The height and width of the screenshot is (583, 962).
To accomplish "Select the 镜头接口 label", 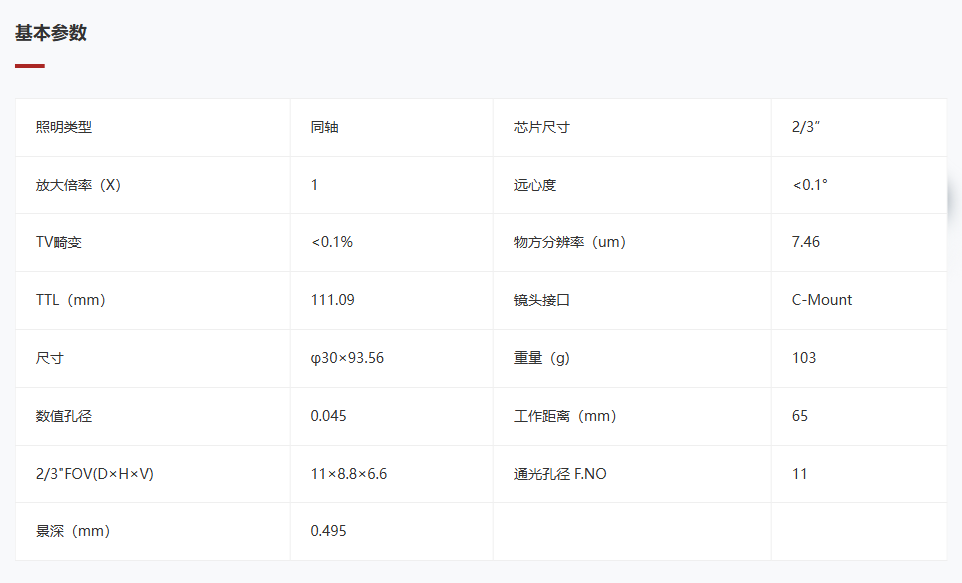I will 542,300.
